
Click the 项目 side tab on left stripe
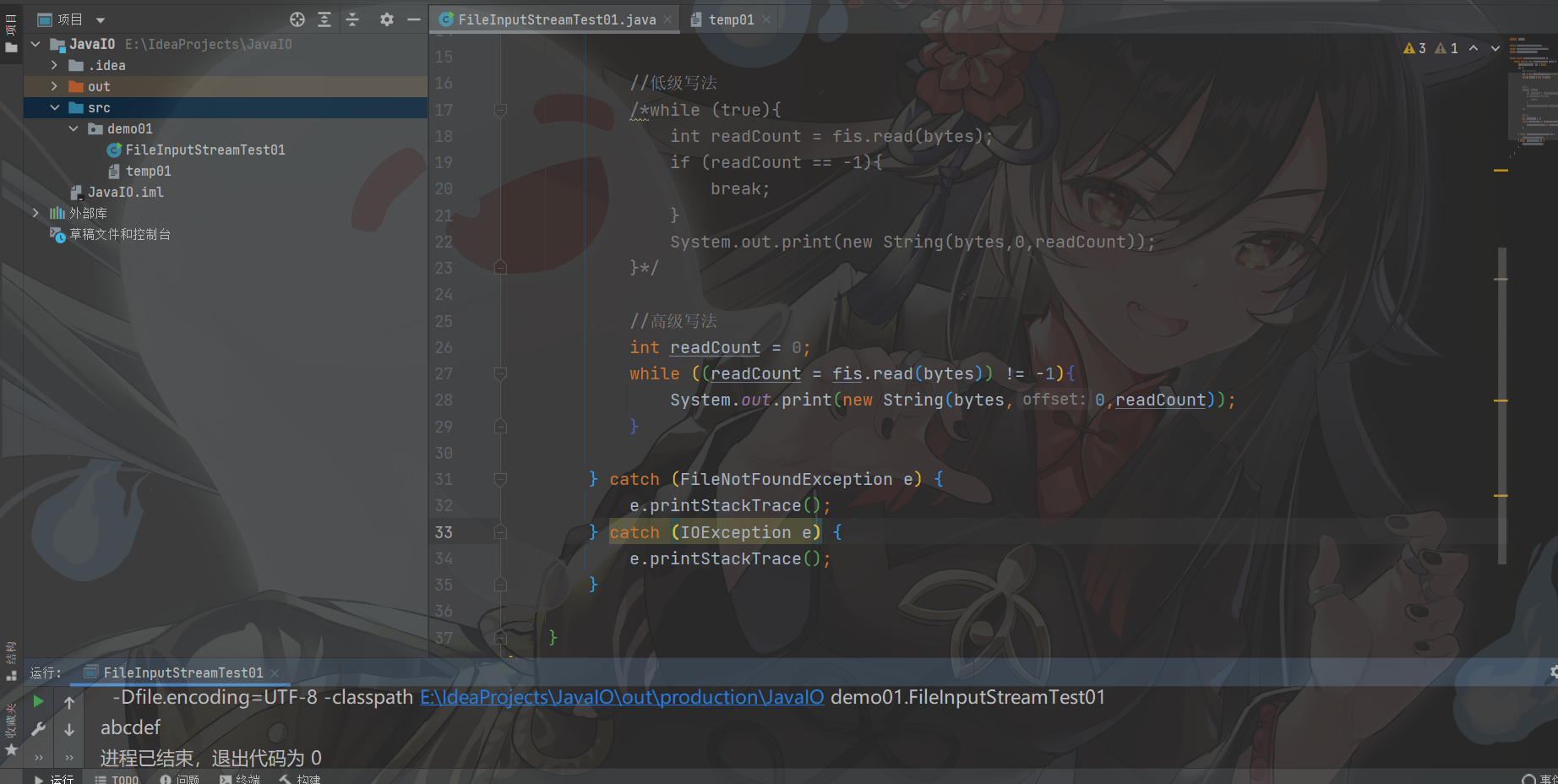[11, 34]
